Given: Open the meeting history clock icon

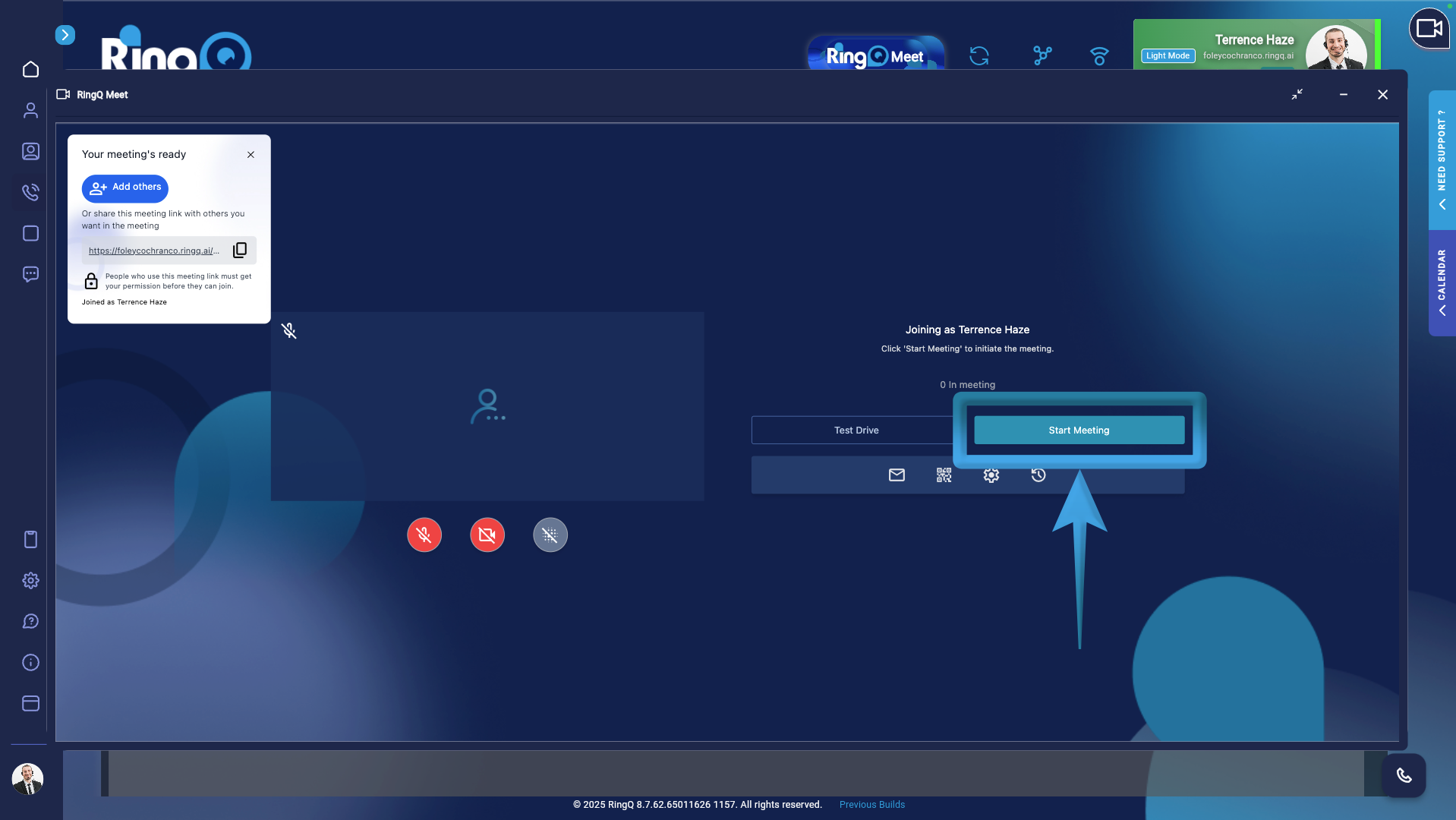Looking at the screenshot, I should pos(1038,475).
